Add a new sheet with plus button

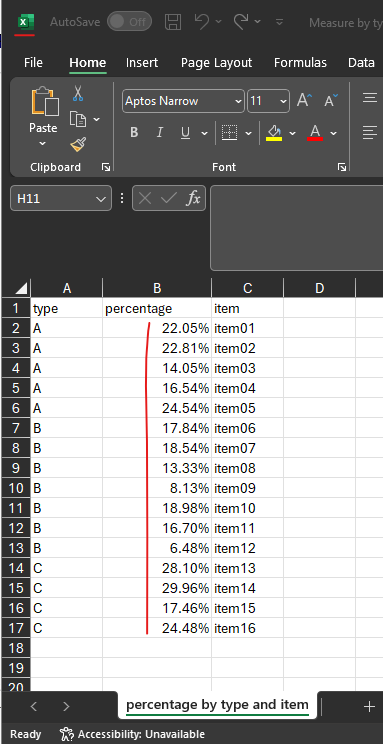click(369, 707)
